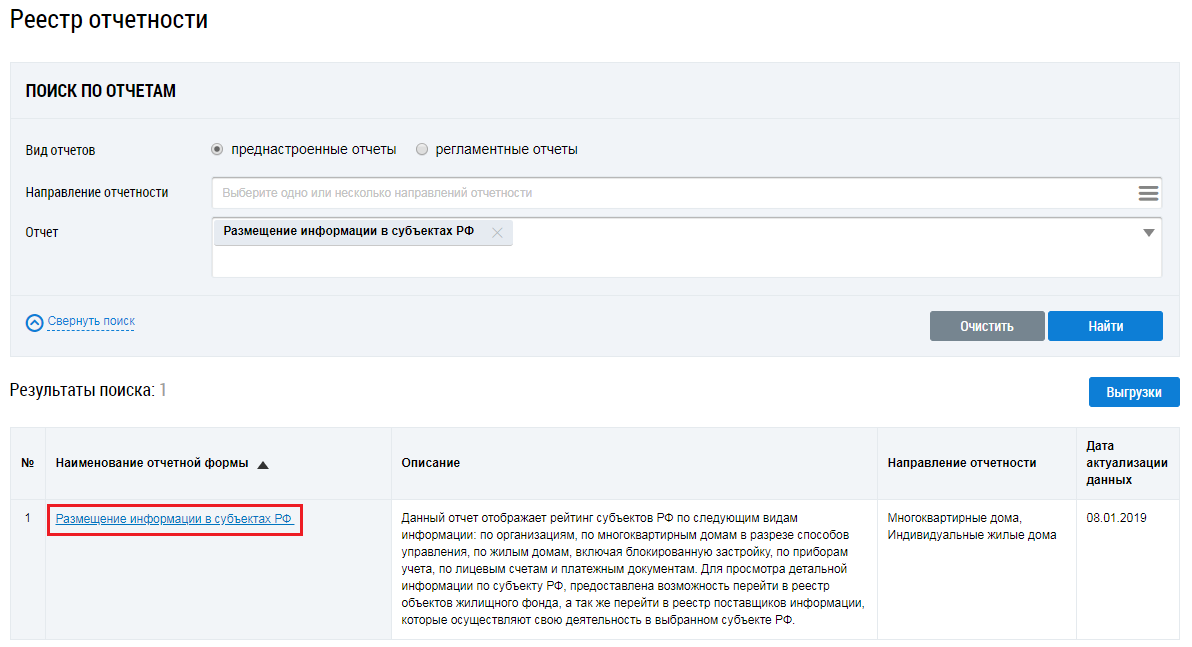This screenshot has width=1192, height=647.
Task: Click the selected report tag in the "Отчет" field
Action: coord(348,232)
